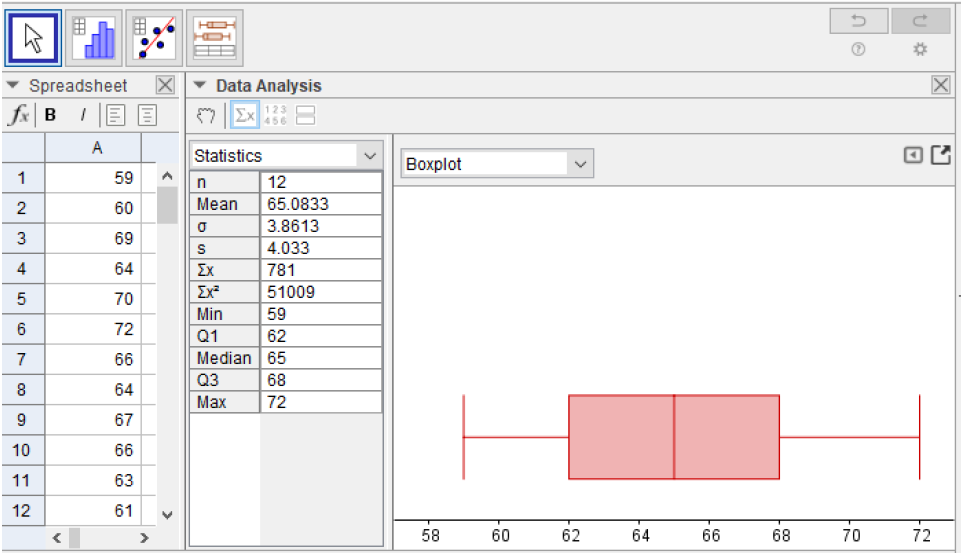Click spreadsheet scroll down arrow
The width and height of the screenshot is (964, 558).
[167, 515]
